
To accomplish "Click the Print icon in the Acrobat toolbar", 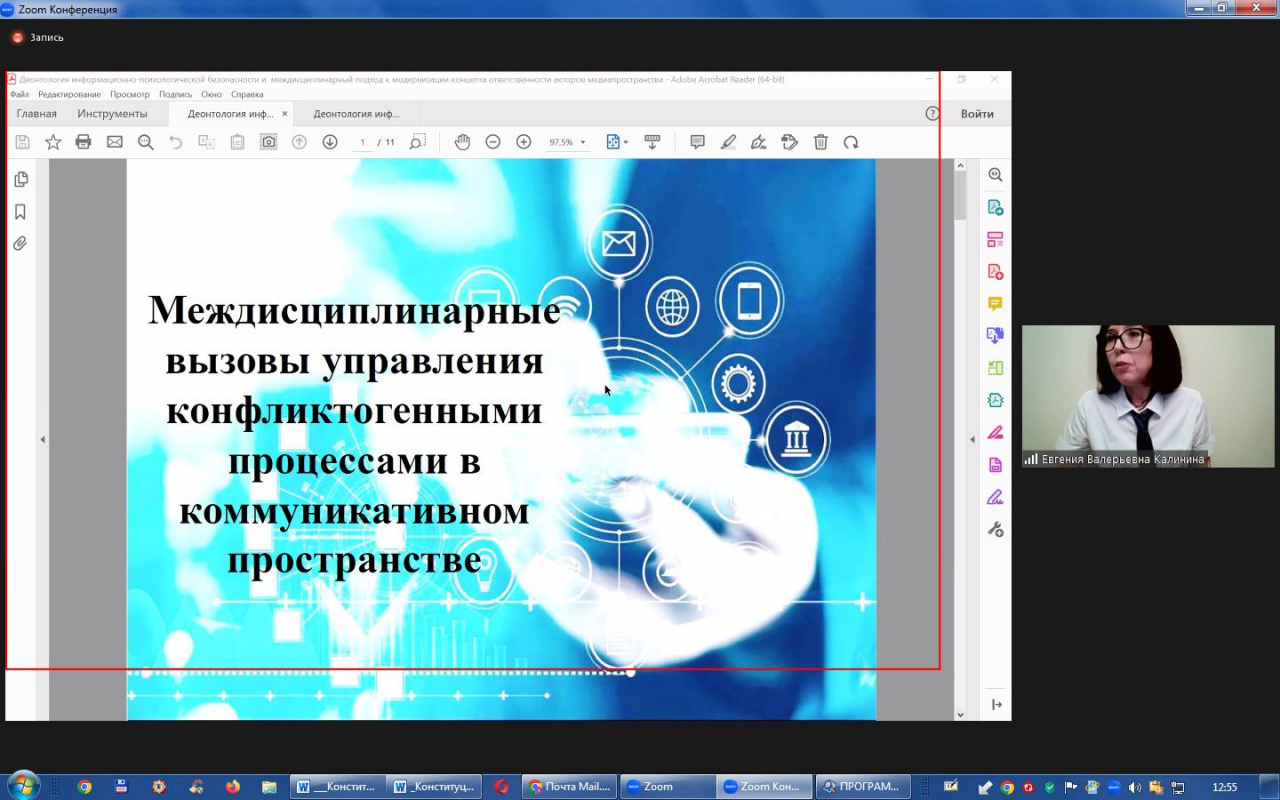I will pos(84,142).
